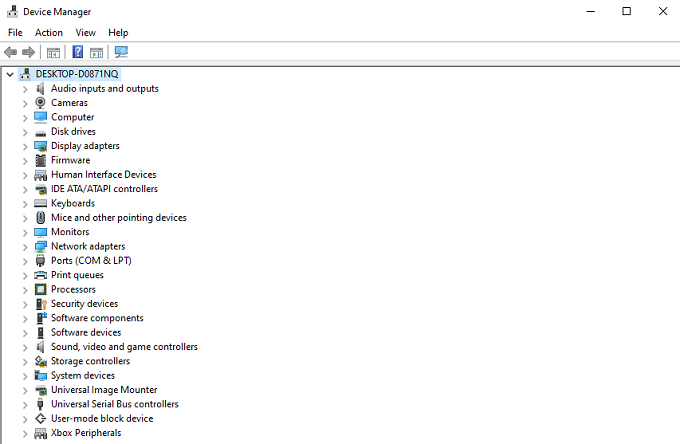Click the Cameras webcam icon
Viewport: 680px width, 444px height.
40,103
